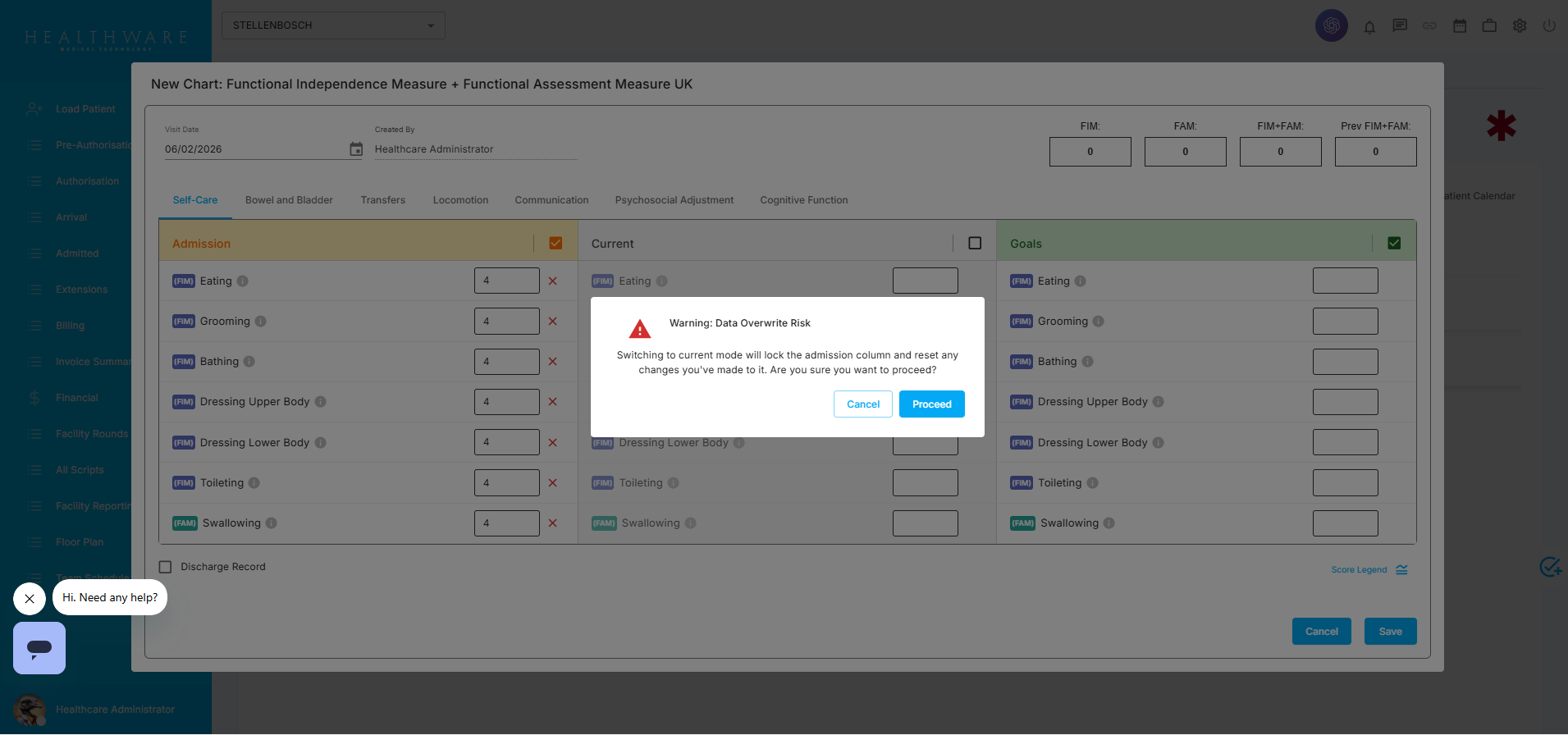Open the Visit Date calendar picker icon

click(356, 149)
